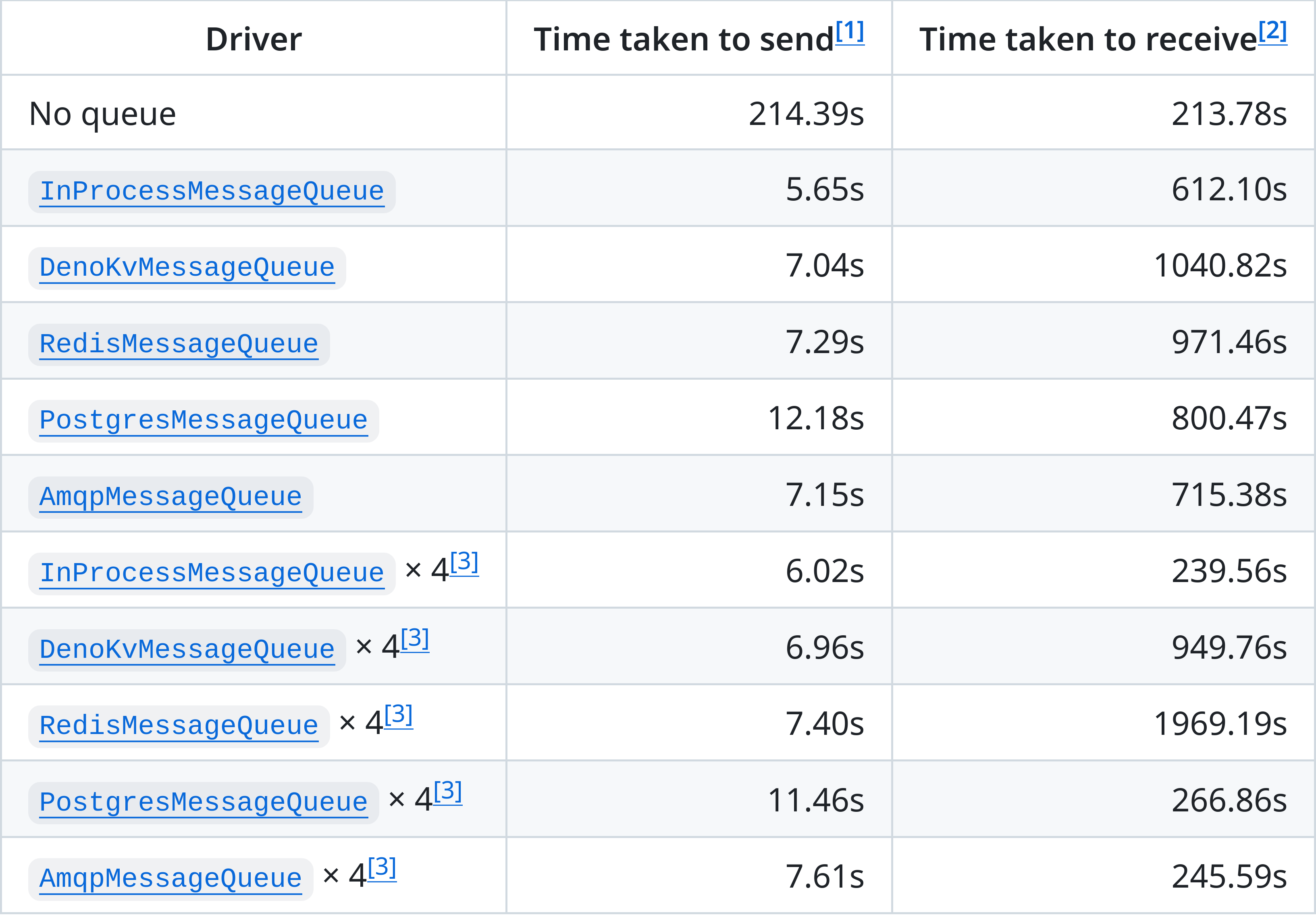Follow the AmqpMessageQueue link with 7.15s send time
Screen dimensions: 1316x915
point(170,497)
